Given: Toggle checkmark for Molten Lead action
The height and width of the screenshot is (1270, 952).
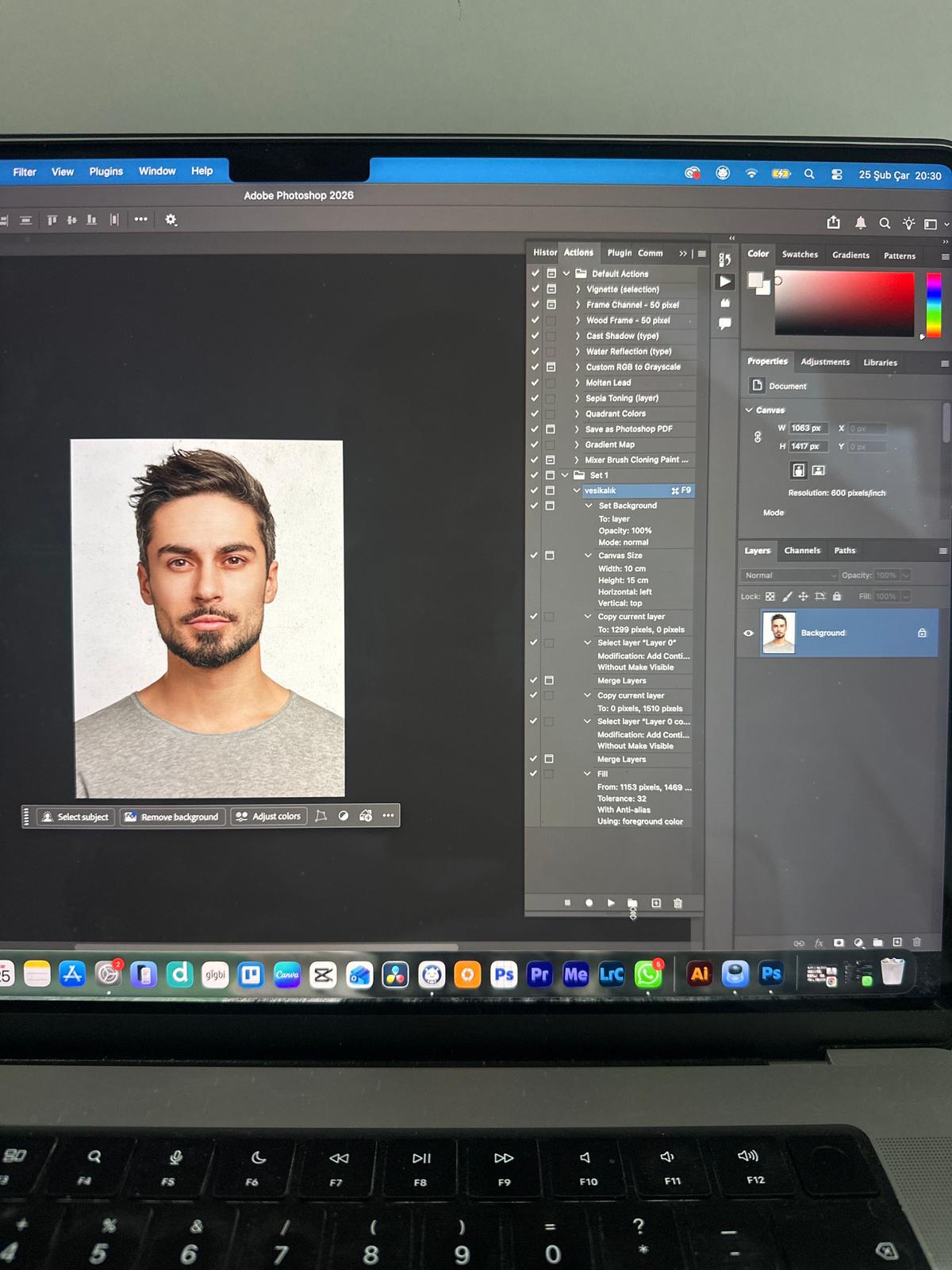Looking at the screenshot, I should (x=535, y=383).
